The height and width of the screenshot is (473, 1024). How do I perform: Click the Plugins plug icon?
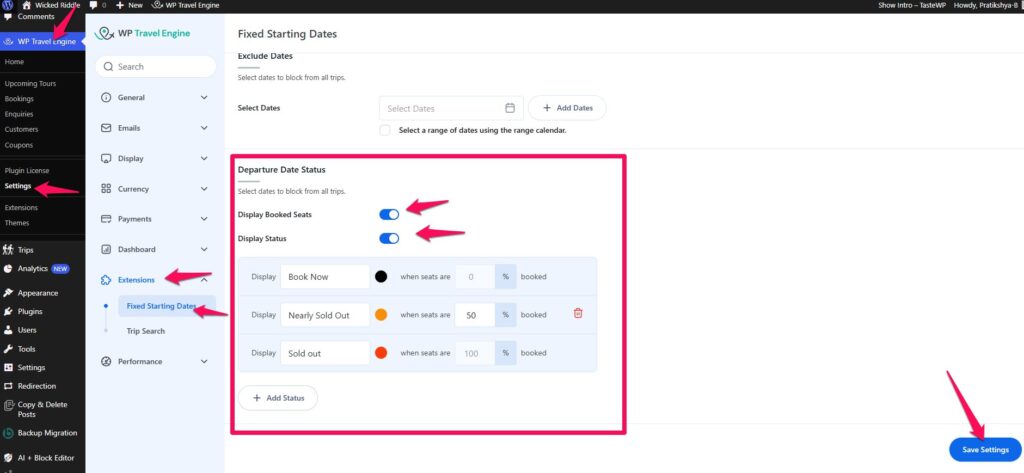pos(8,312)
